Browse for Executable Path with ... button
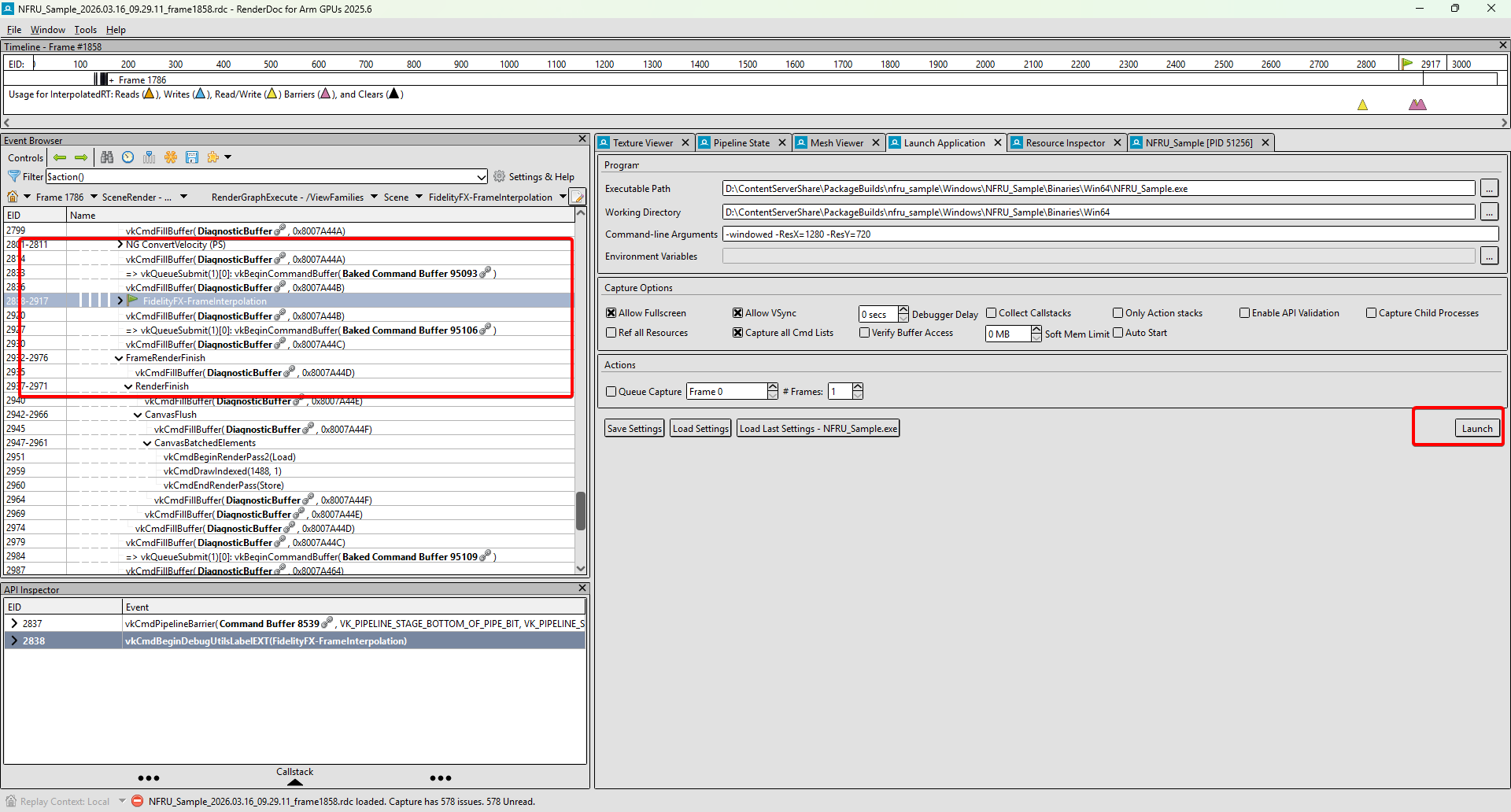Screen dimensions: 1511x812 1489,189
